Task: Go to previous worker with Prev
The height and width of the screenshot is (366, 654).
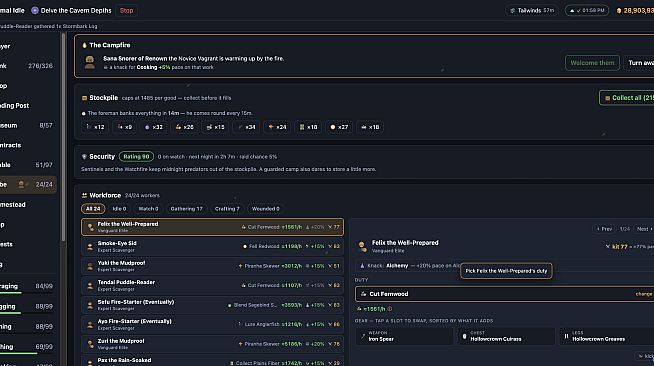Action: point(604,229)
